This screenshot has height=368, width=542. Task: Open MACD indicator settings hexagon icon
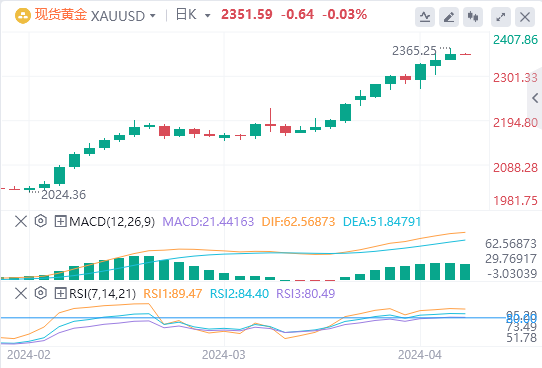41,221
